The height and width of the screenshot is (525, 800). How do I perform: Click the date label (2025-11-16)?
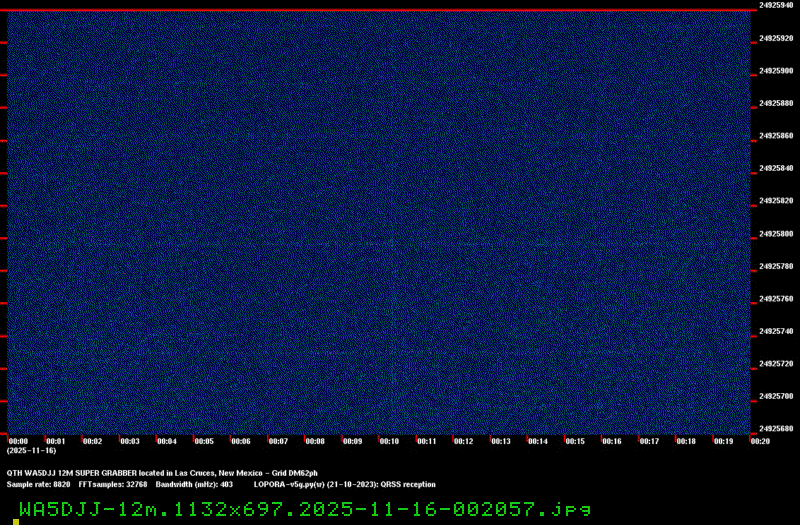(x=32, y=451)
